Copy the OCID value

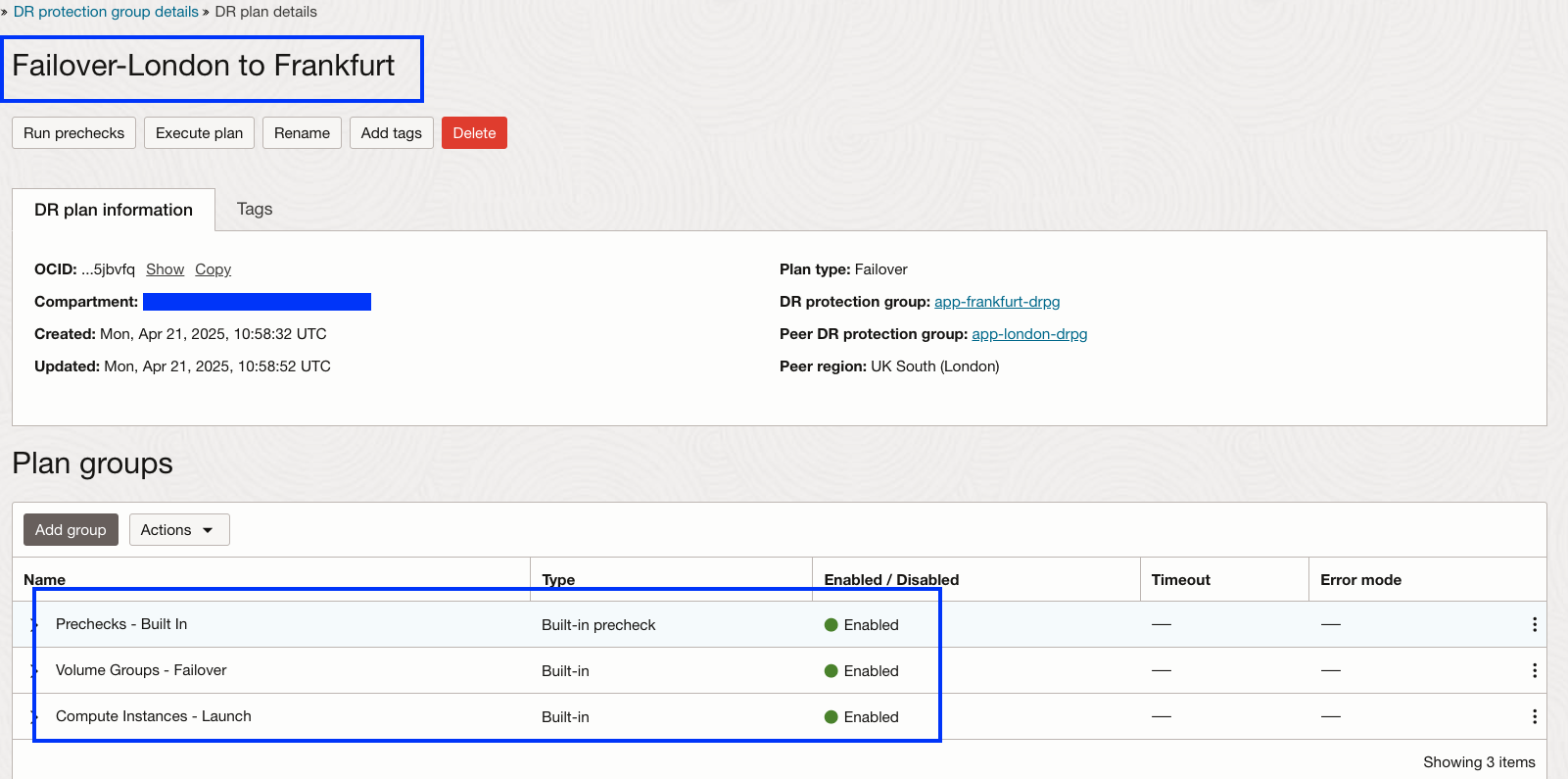(213, 269)
